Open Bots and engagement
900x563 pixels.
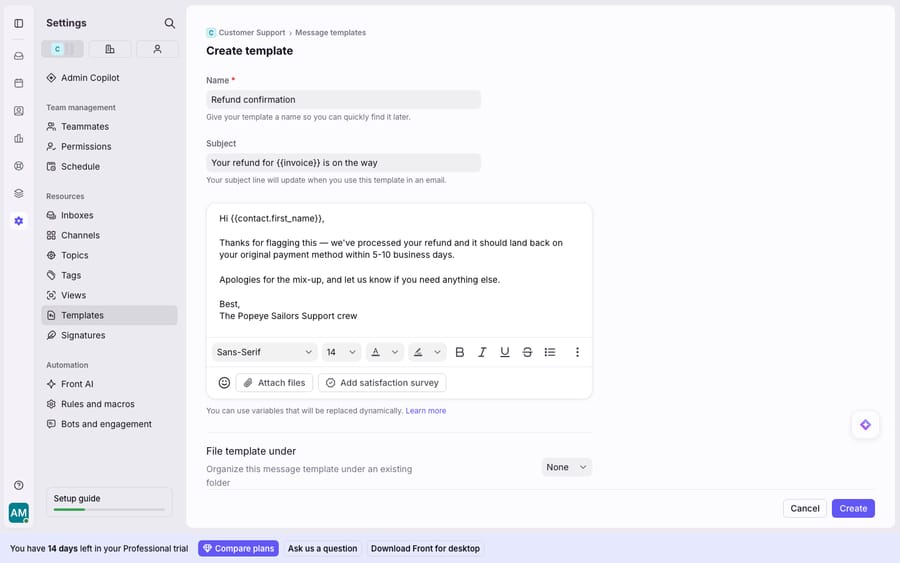pos(109,424)
